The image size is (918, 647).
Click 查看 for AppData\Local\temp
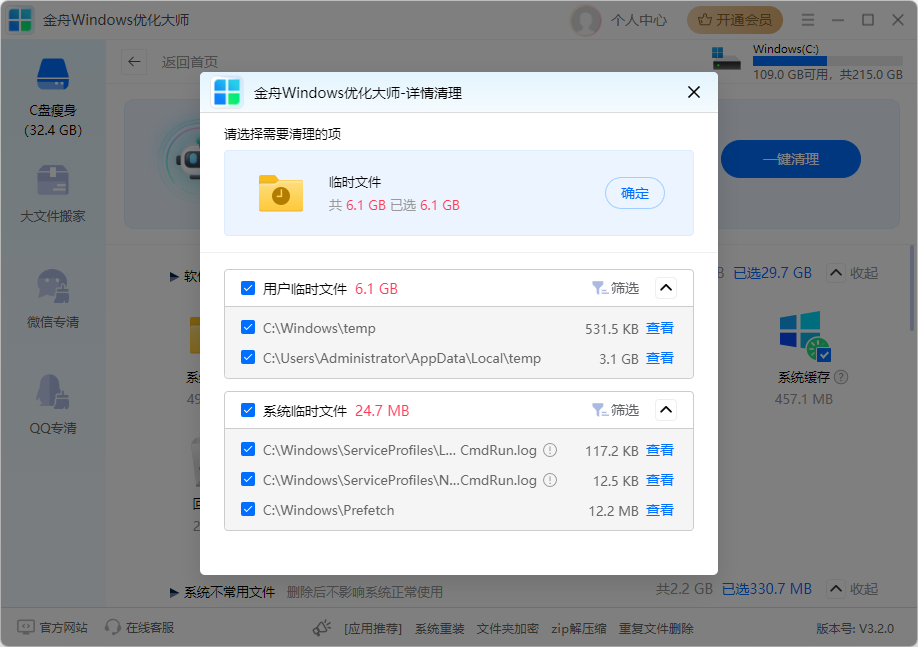pyautogui.click(x=660, y=358)
